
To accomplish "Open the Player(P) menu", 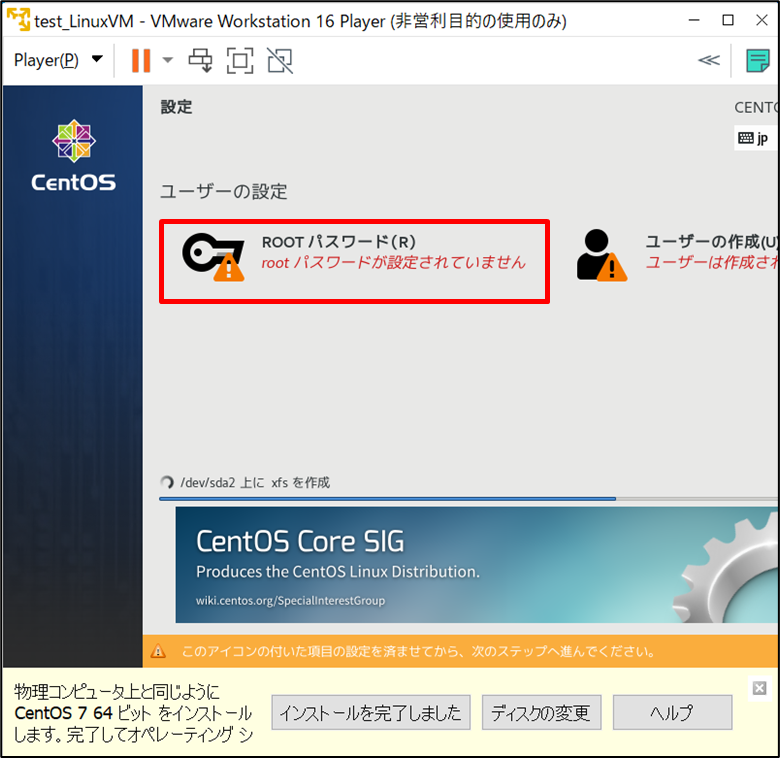I will click(58, 60).
